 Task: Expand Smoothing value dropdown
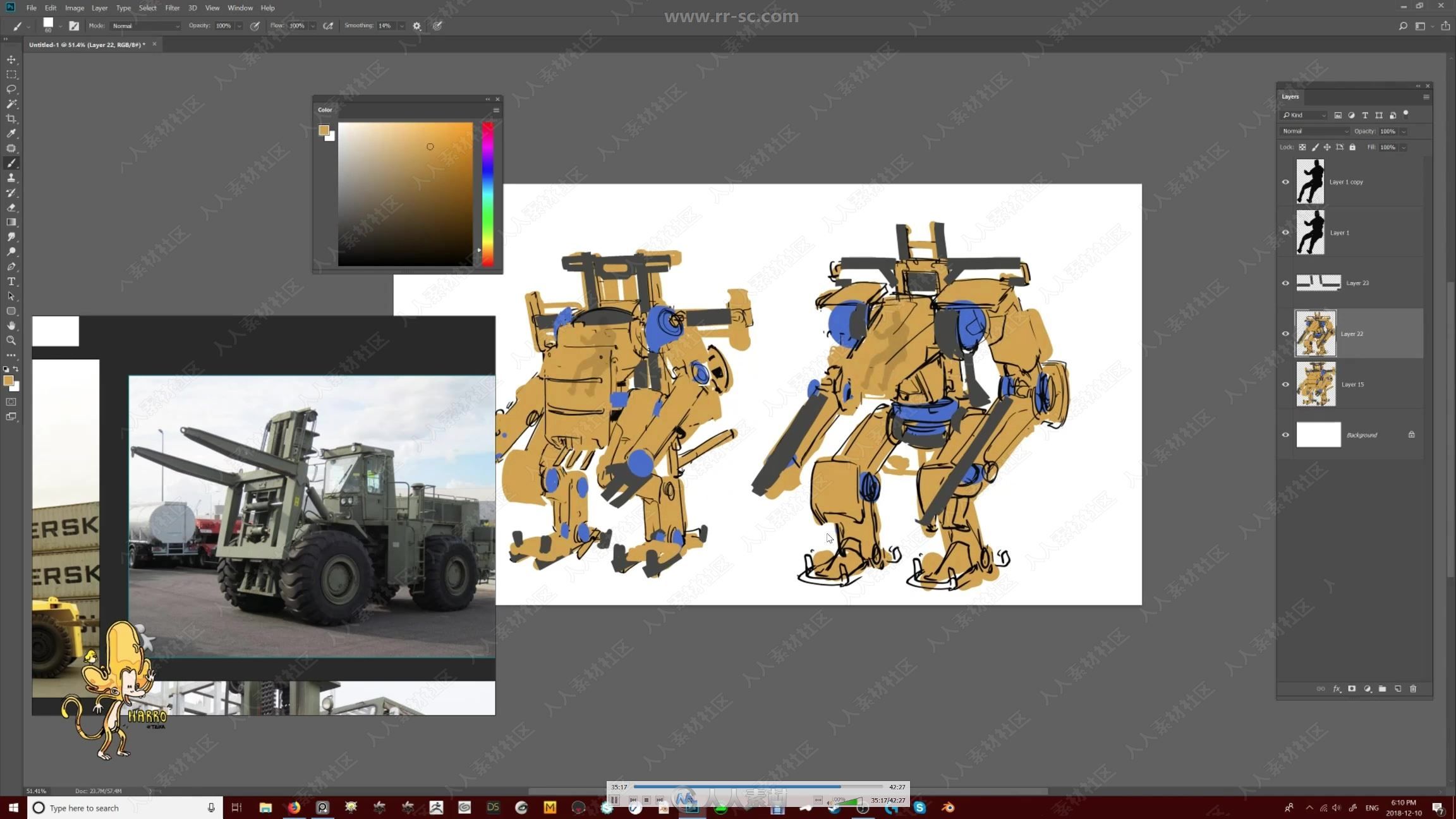(x=401, y=26)
